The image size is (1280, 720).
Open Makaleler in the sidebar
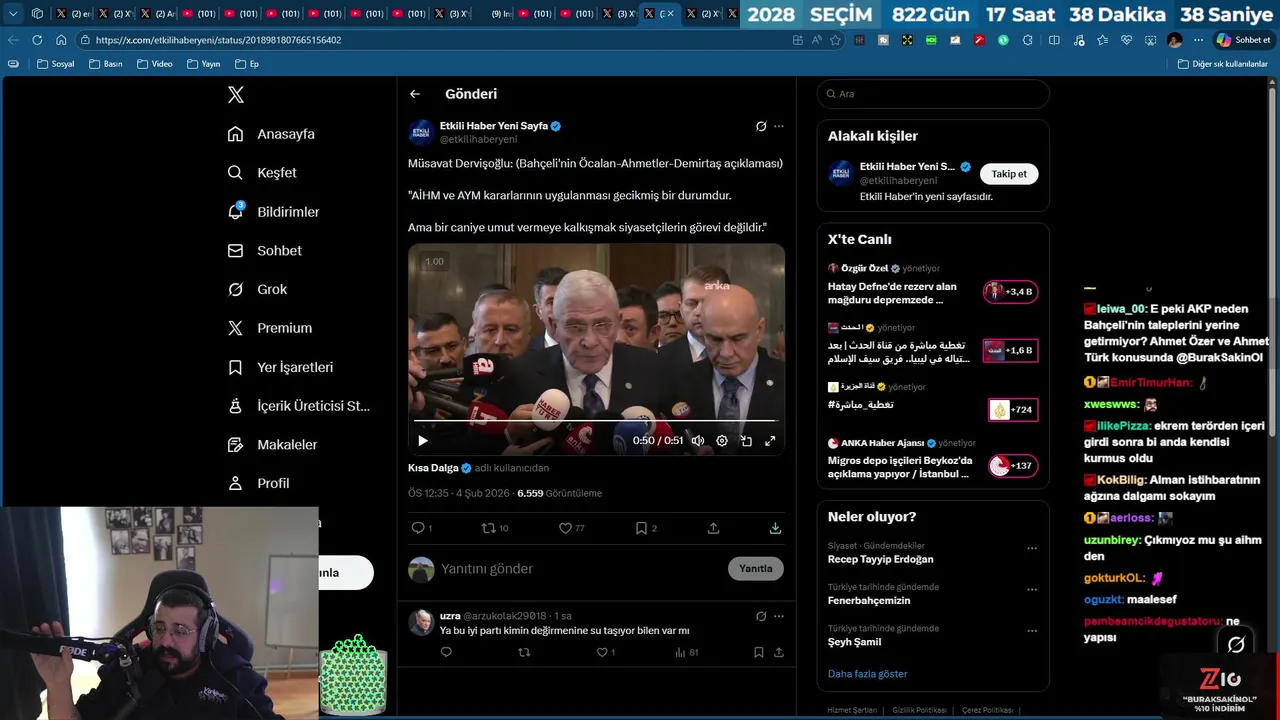pos(272,444)
